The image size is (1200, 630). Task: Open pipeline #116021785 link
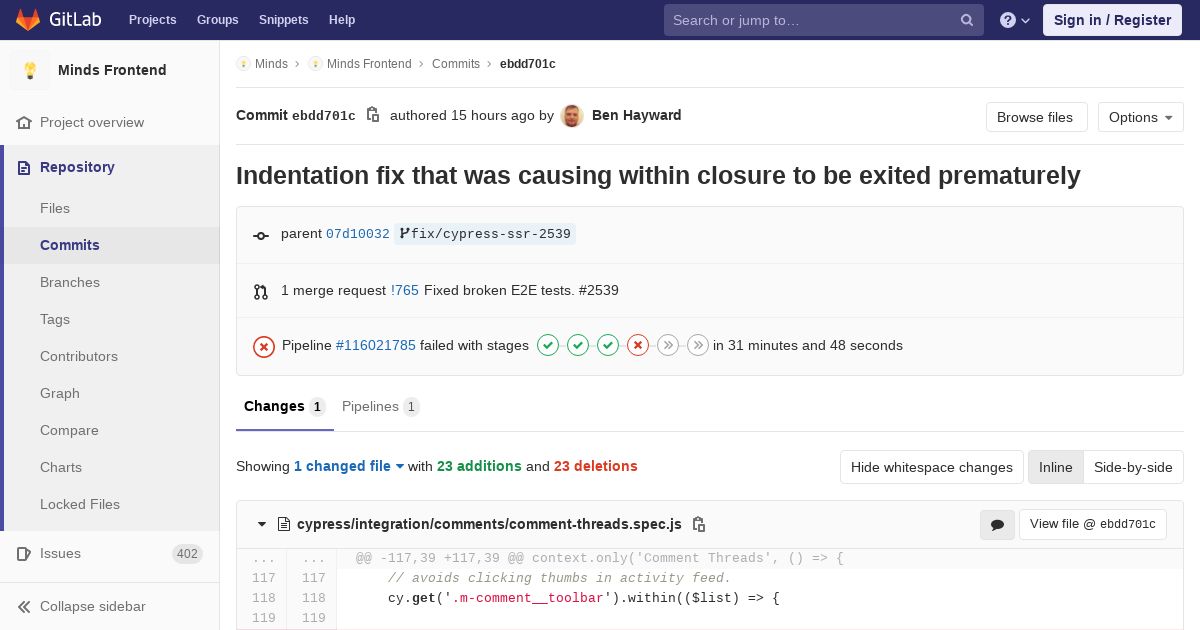coord(375,345)
